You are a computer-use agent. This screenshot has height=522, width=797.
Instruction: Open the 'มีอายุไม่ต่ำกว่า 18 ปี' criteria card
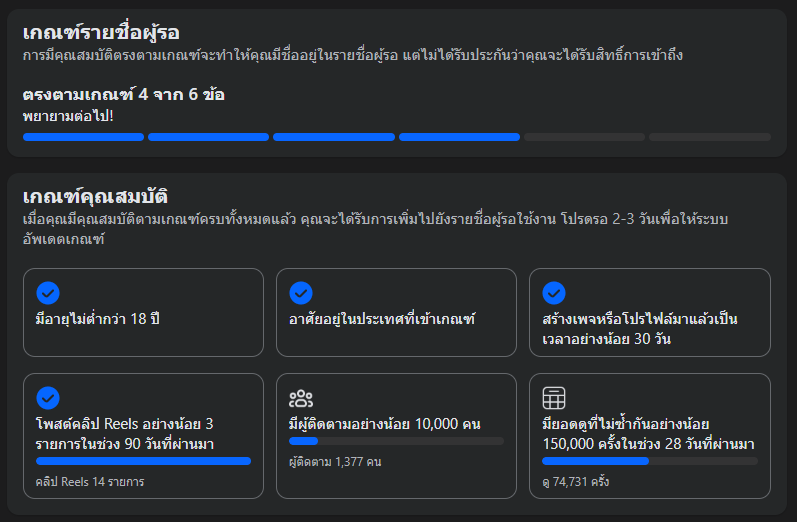click(143, 313)
